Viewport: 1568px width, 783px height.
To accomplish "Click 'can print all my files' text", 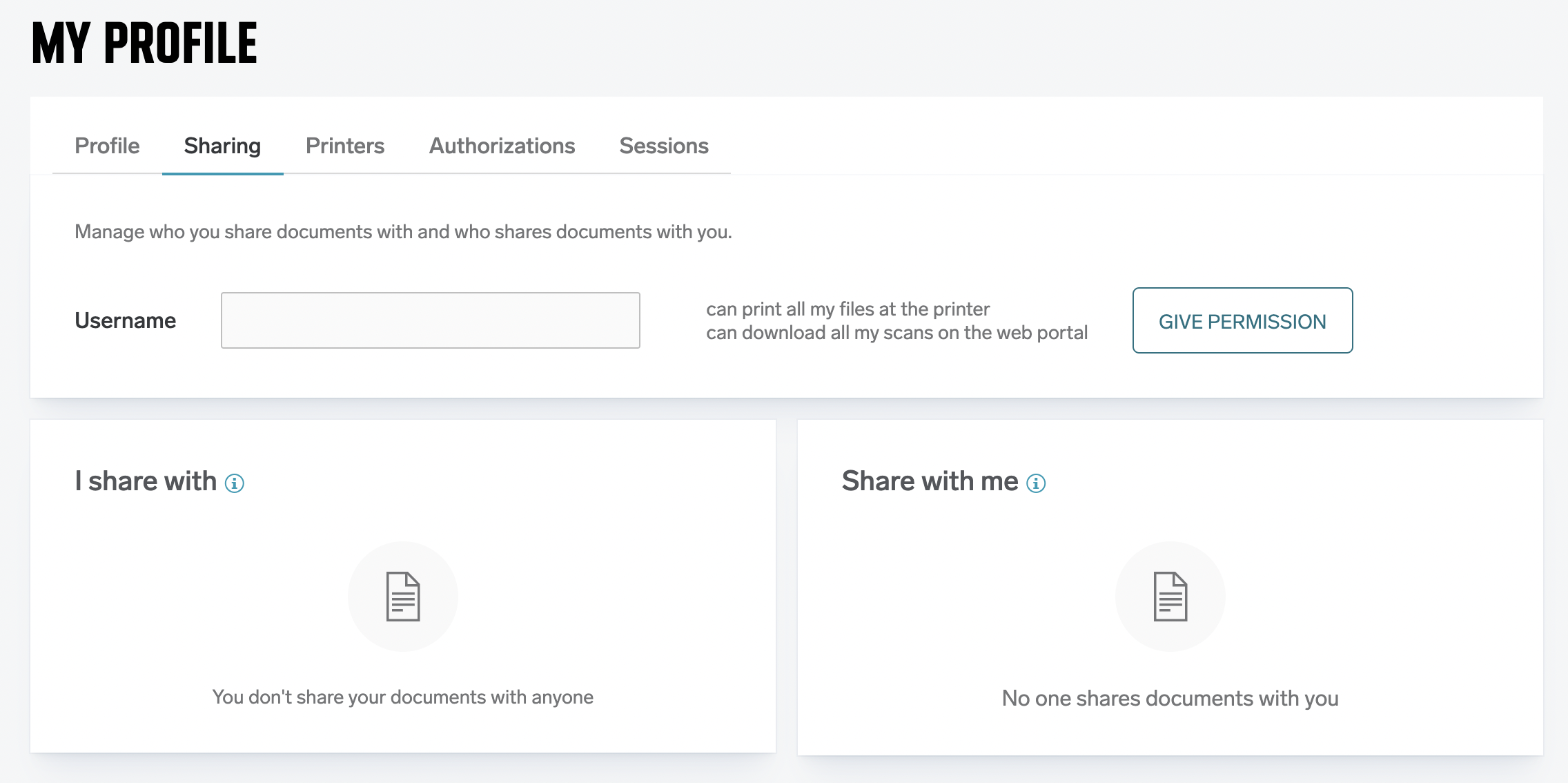I will click(x=847, y=309).
